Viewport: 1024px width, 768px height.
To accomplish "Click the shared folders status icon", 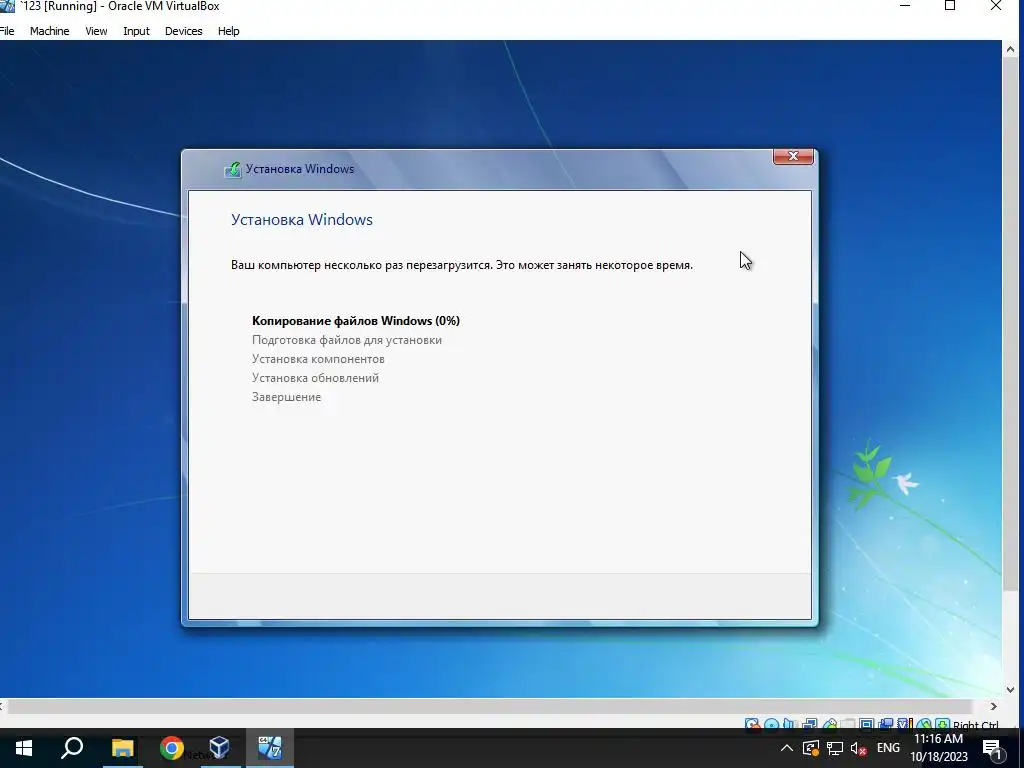I will (848, 724).
